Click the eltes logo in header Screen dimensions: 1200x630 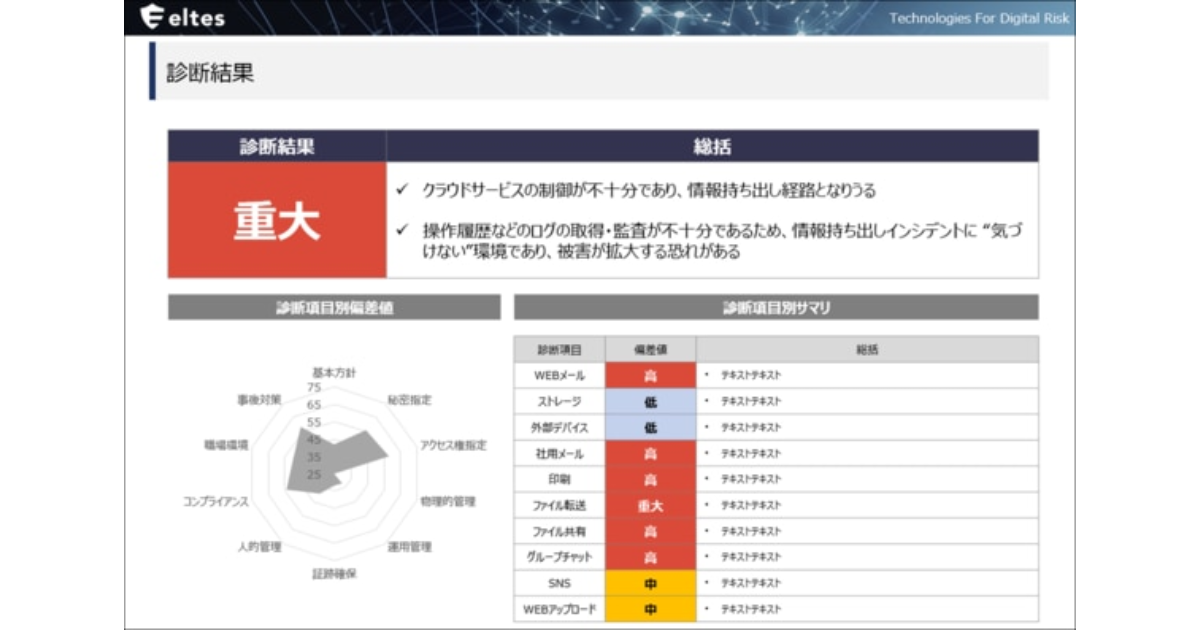[183, 17]
